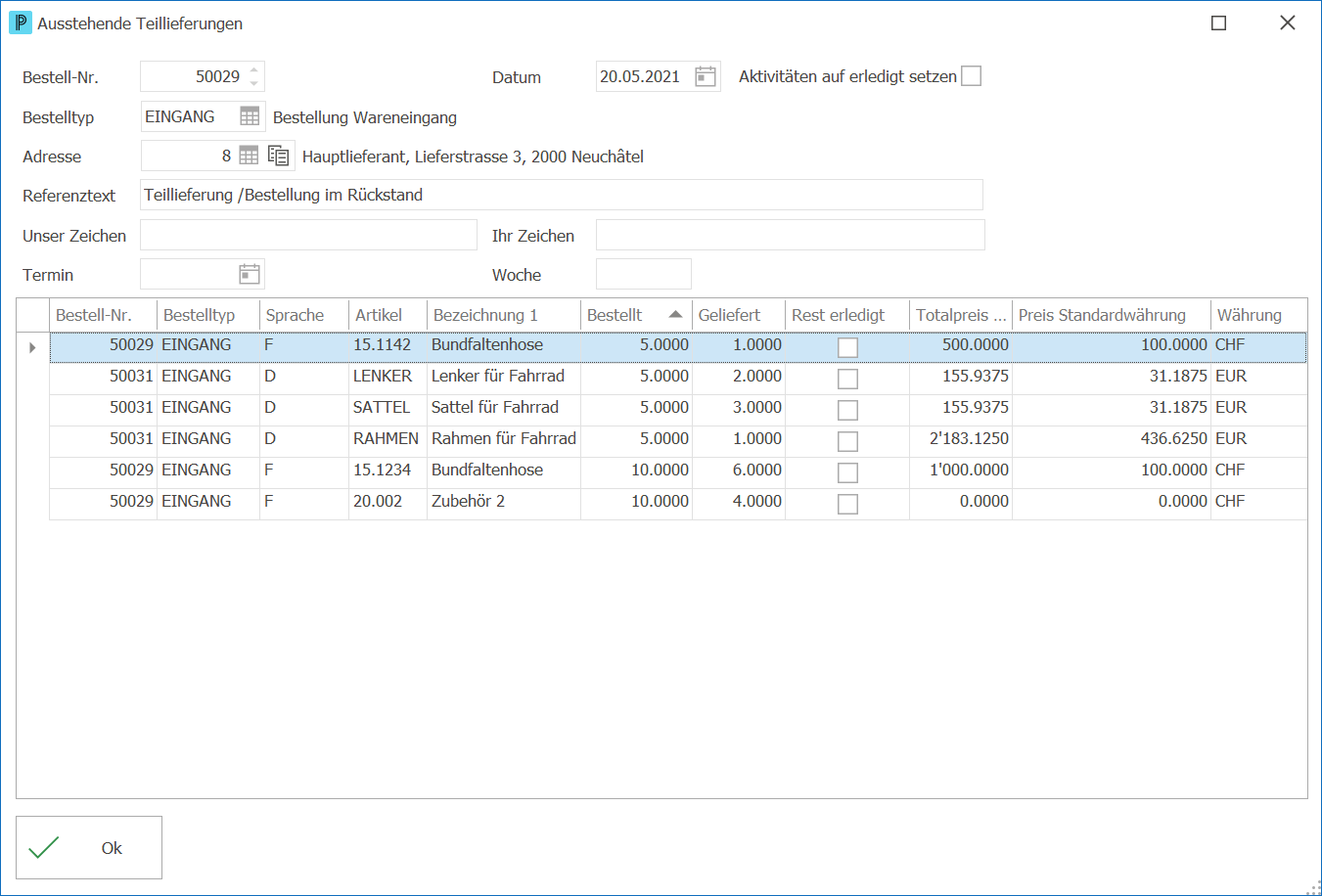Toggle the Aktivitäten auf erledigt setzen checkbox
This screenshot has height=896, width=1322.
[x=971, y=76]
